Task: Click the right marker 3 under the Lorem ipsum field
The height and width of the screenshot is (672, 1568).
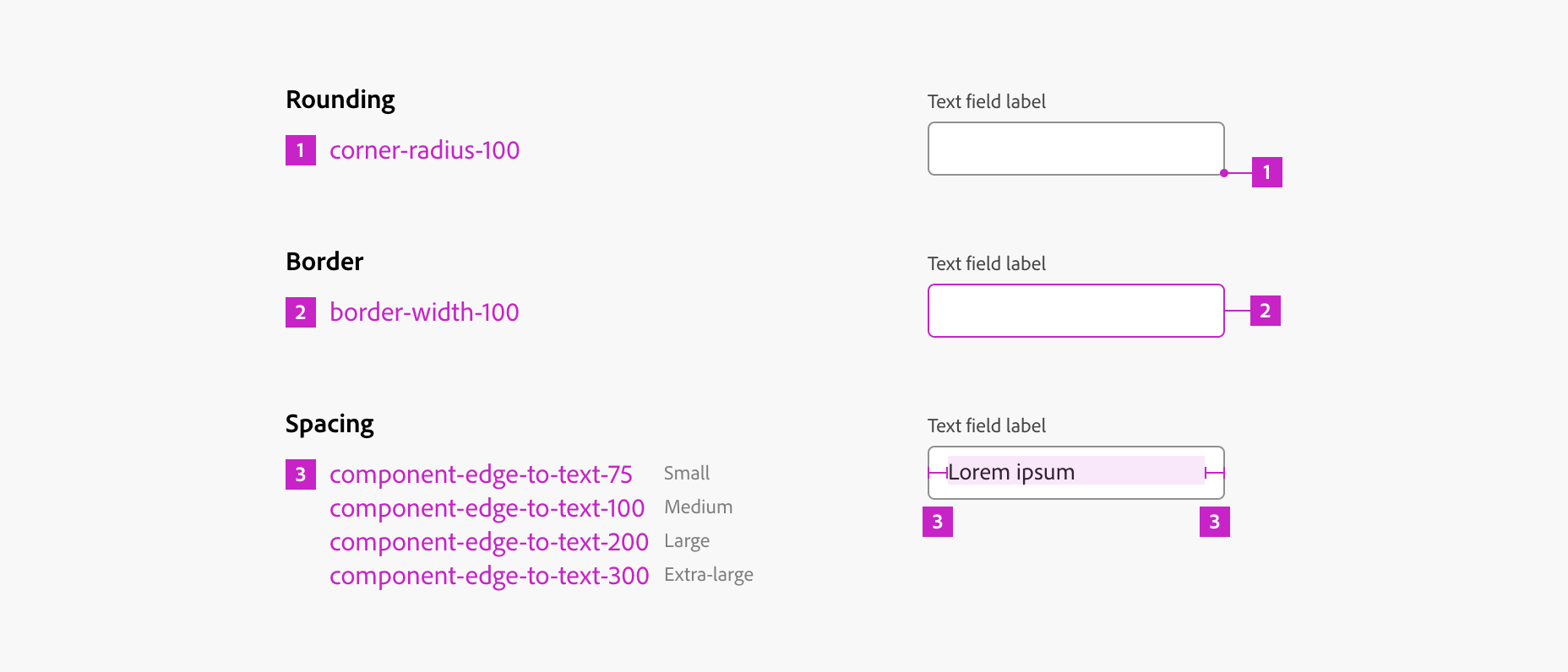Action: point(1216,523)
